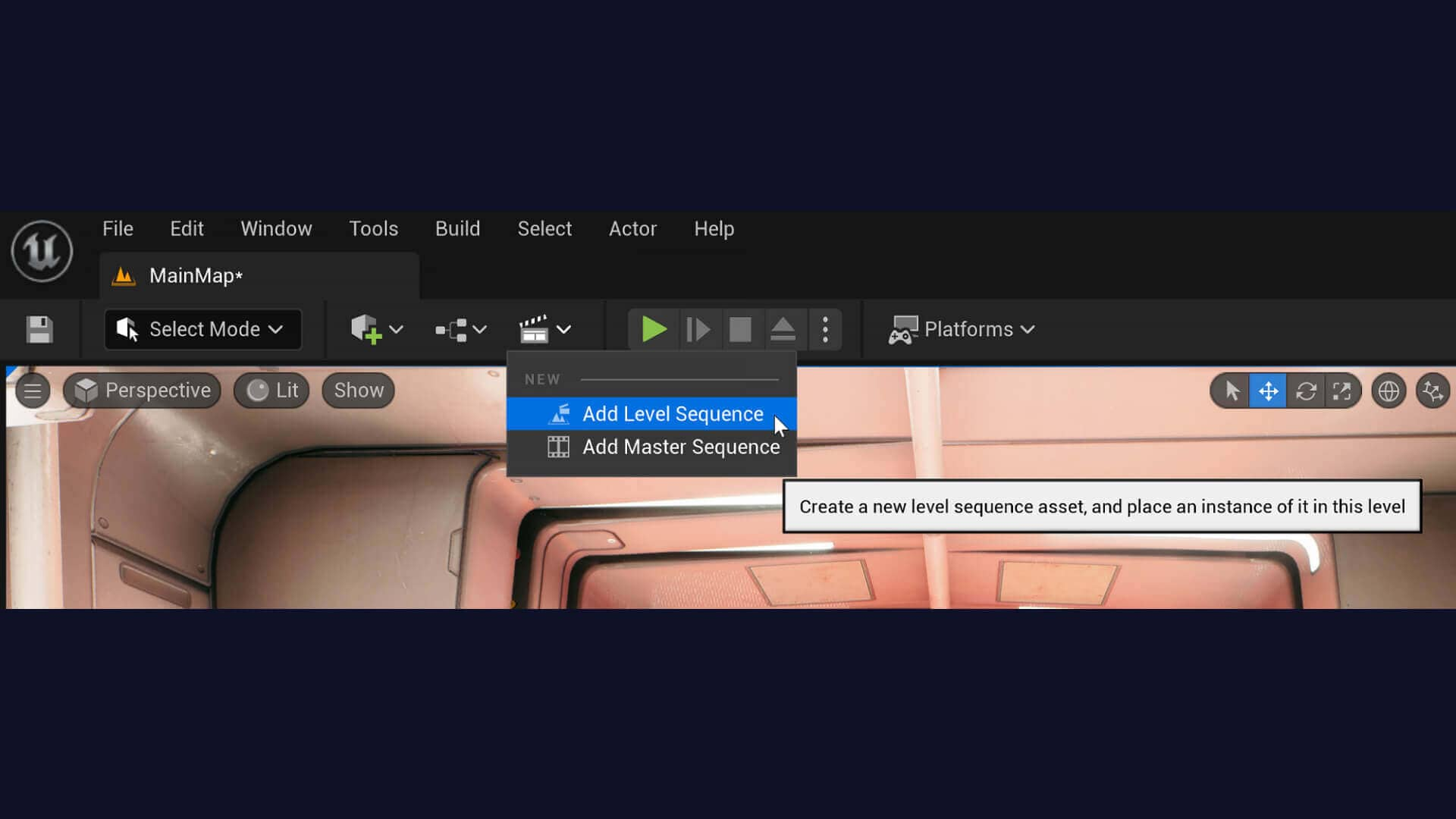1456x819 pixels.
Task: Click the Stop playback button
Action: pyautogui.click(x=739, y=329)
